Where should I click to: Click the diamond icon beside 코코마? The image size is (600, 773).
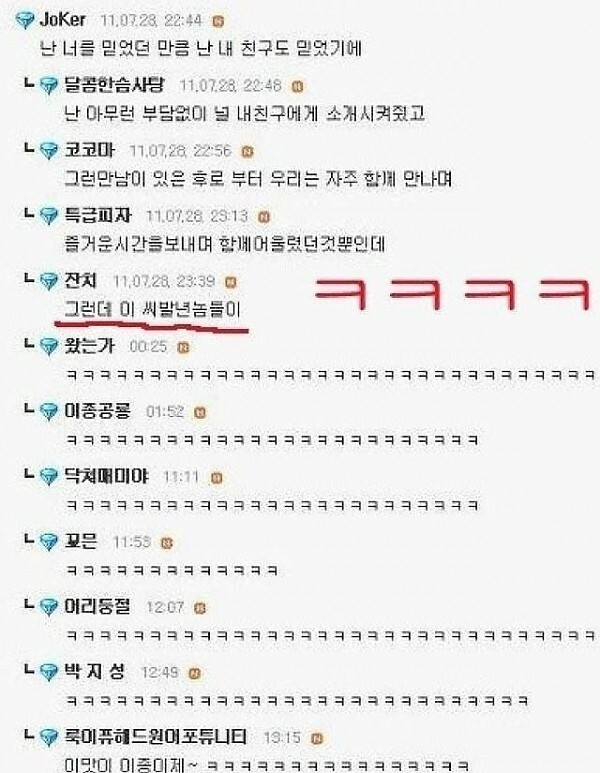(49, 151)
